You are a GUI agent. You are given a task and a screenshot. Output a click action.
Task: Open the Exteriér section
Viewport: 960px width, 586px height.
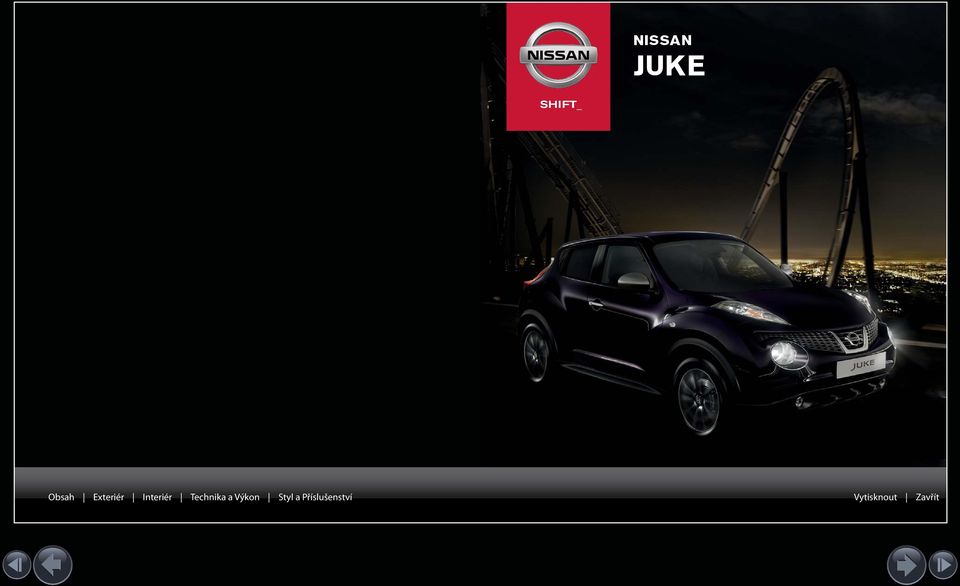(108, 497)
